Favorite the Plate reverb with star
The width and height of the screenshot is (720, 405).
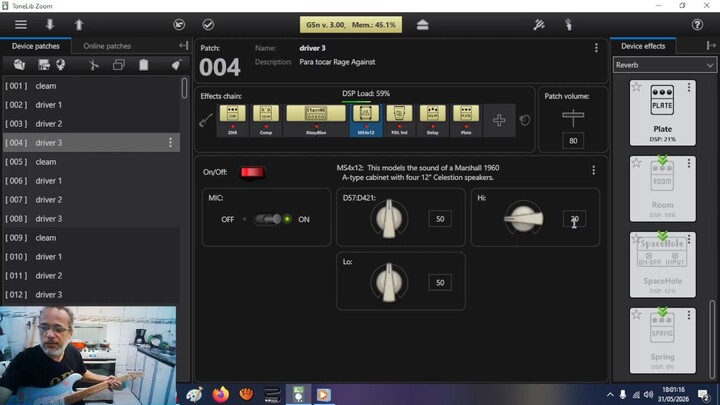coord(636,87)
